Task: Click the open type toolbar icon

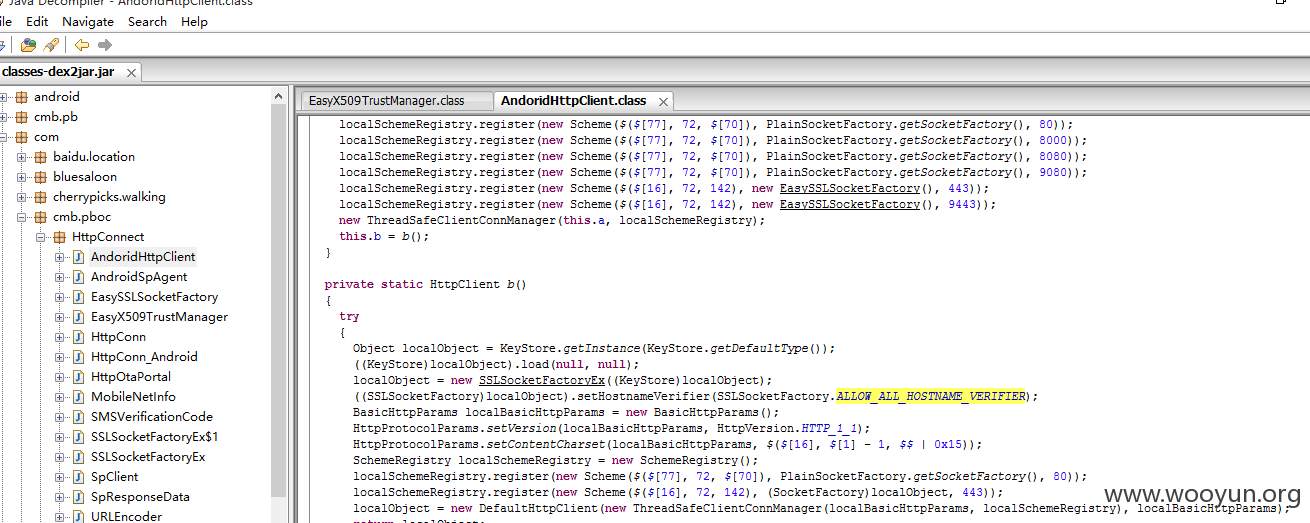Action: pos(28,45)
